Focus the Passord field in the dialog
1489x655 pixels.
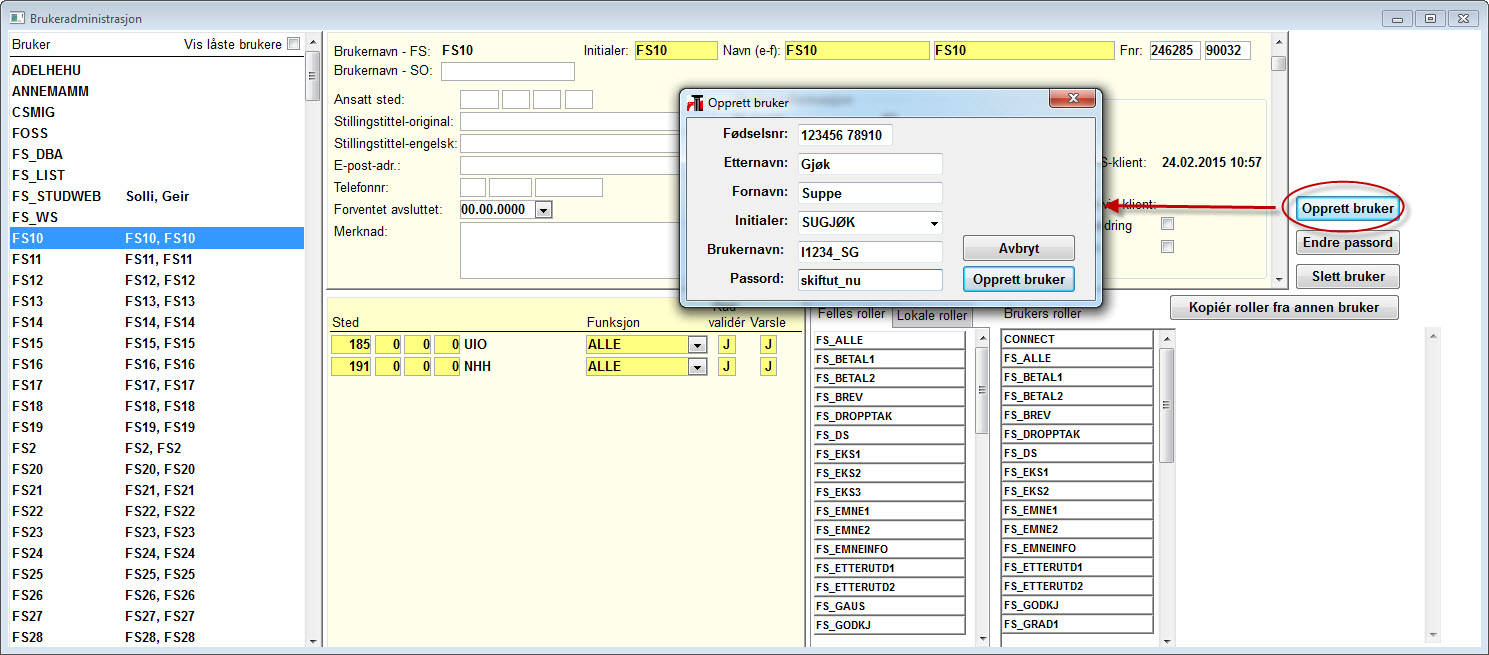click(870, 280)
